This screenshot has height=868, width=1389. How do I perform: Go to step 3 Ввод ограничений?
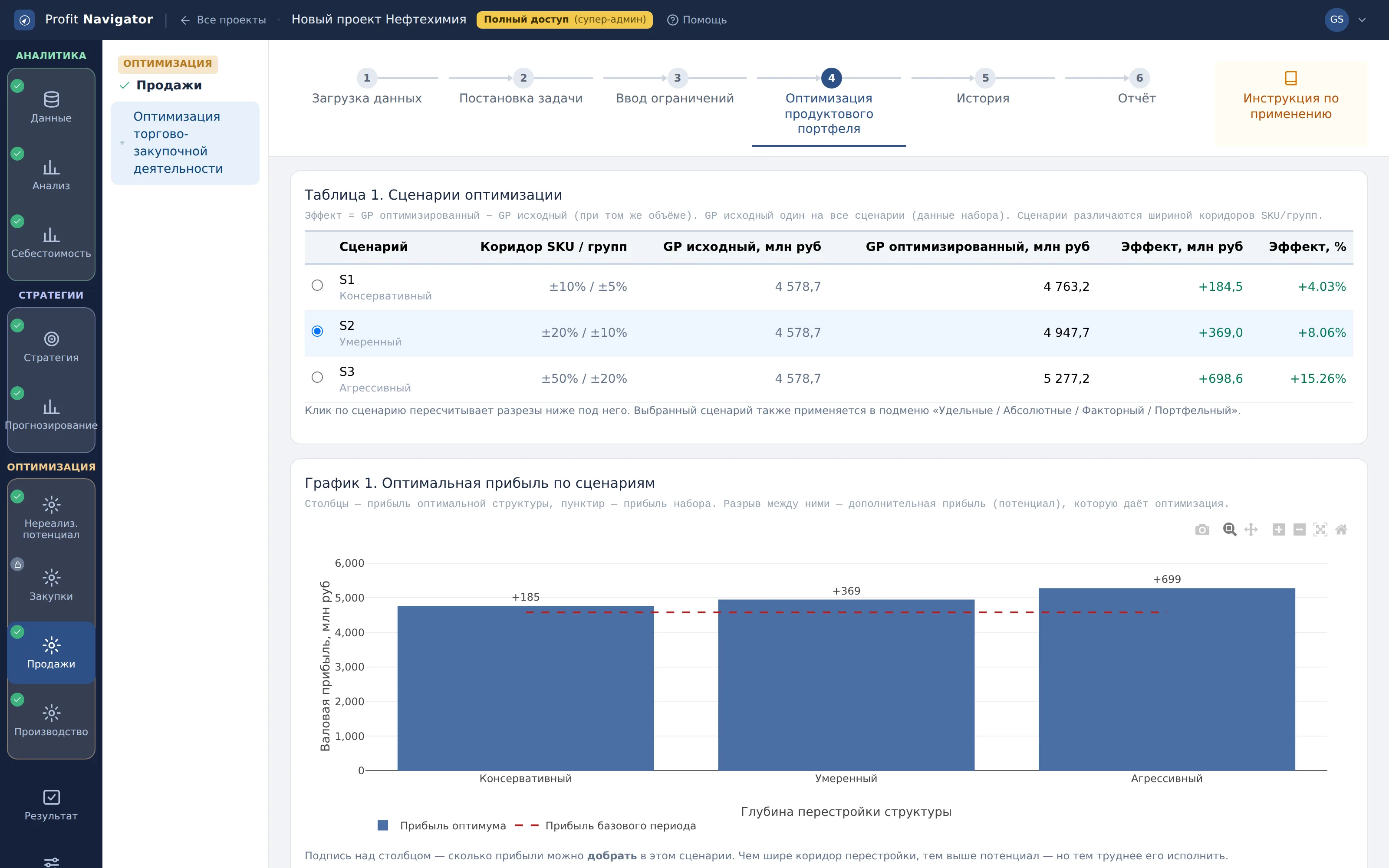click(675, 88)
